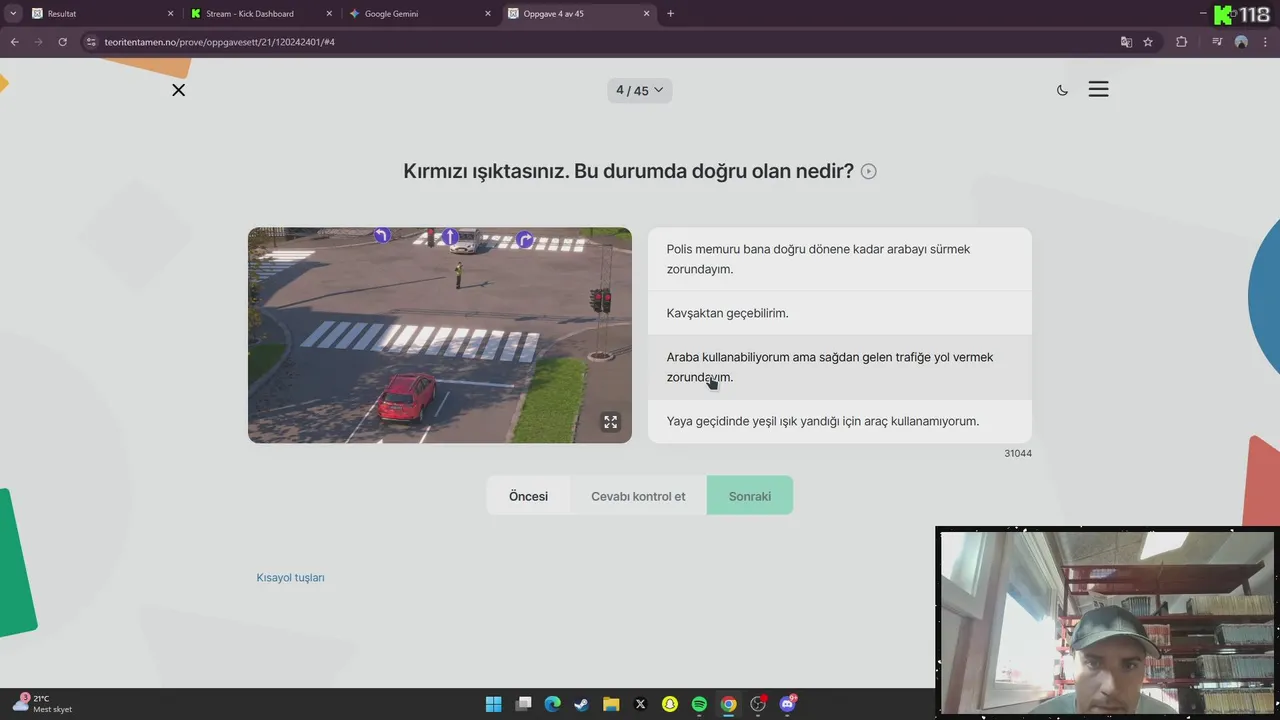Click the address bar URL
The width and height of the screenshot is (1280, 720).
(219, 42)
